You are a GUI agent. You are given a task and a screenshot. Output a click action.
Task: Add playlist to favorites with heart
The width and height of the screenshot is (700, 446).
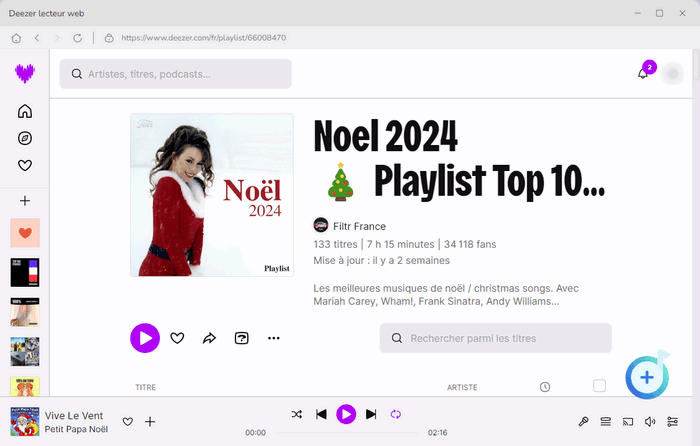(x=177, y=338)
